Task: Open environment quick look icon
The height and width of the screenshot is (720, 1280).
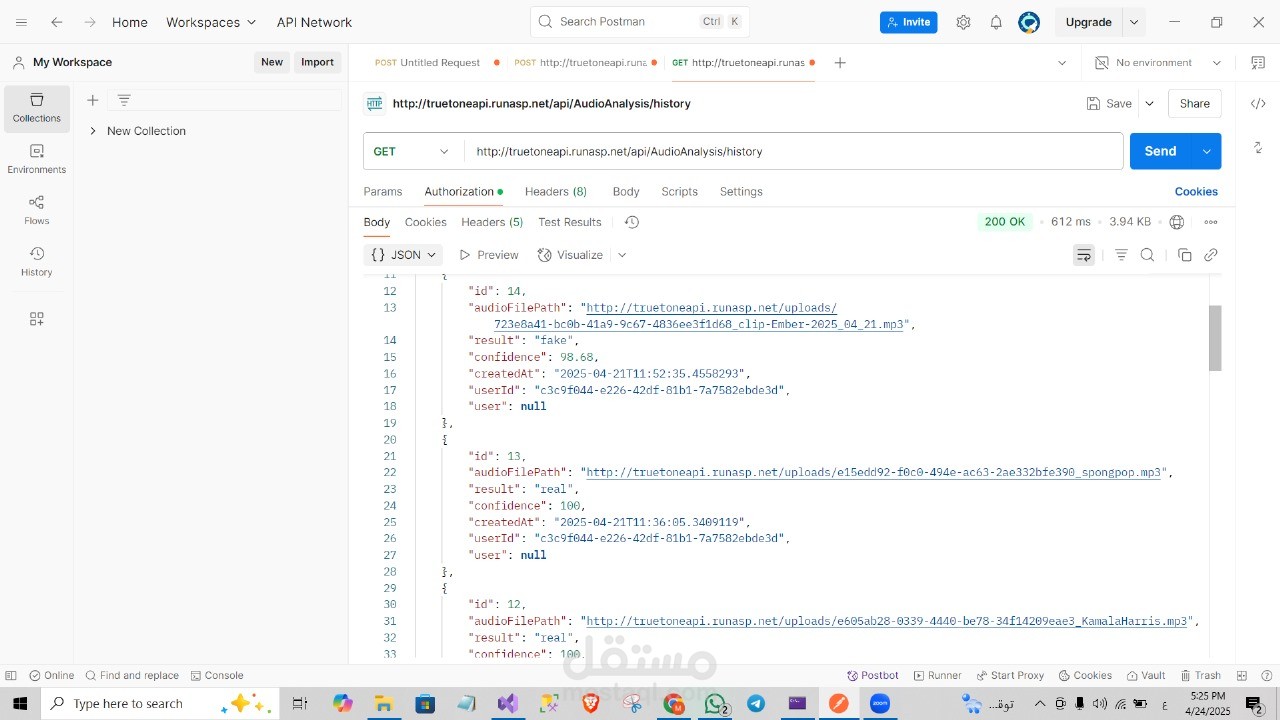Action: click(1258, 63)
